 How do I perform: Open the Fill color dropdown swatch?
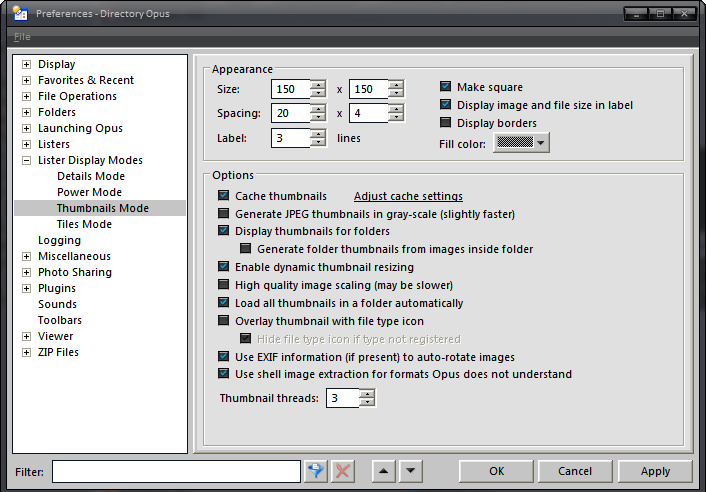point(521,143)
